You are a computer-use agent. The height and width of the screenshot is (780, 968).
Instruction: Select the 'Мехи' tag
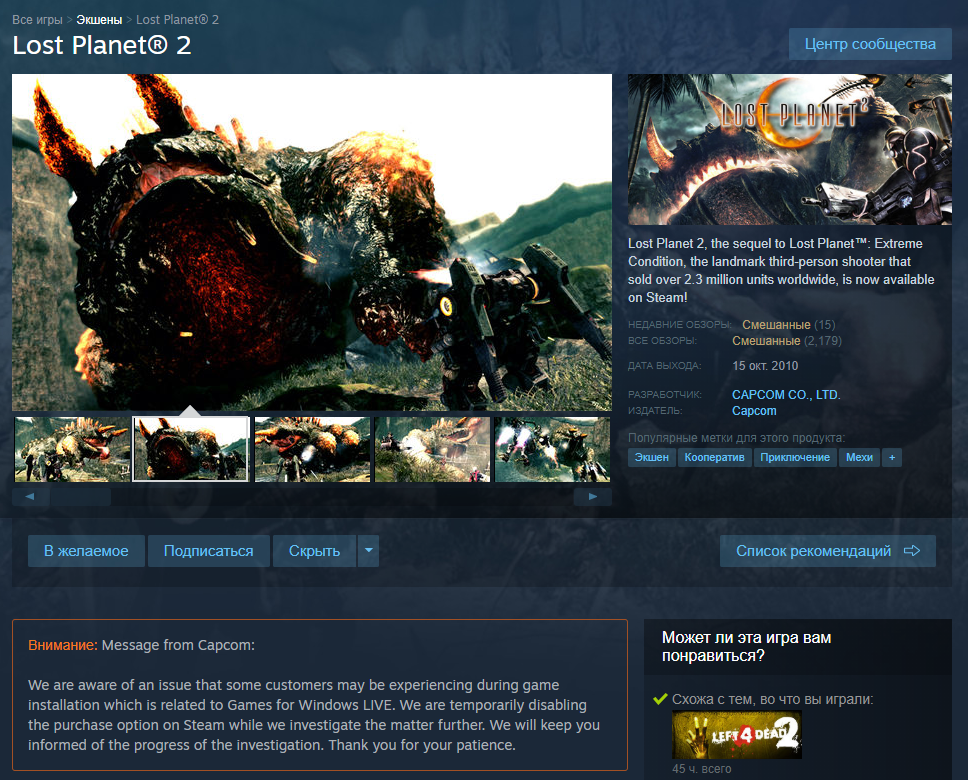859,458
